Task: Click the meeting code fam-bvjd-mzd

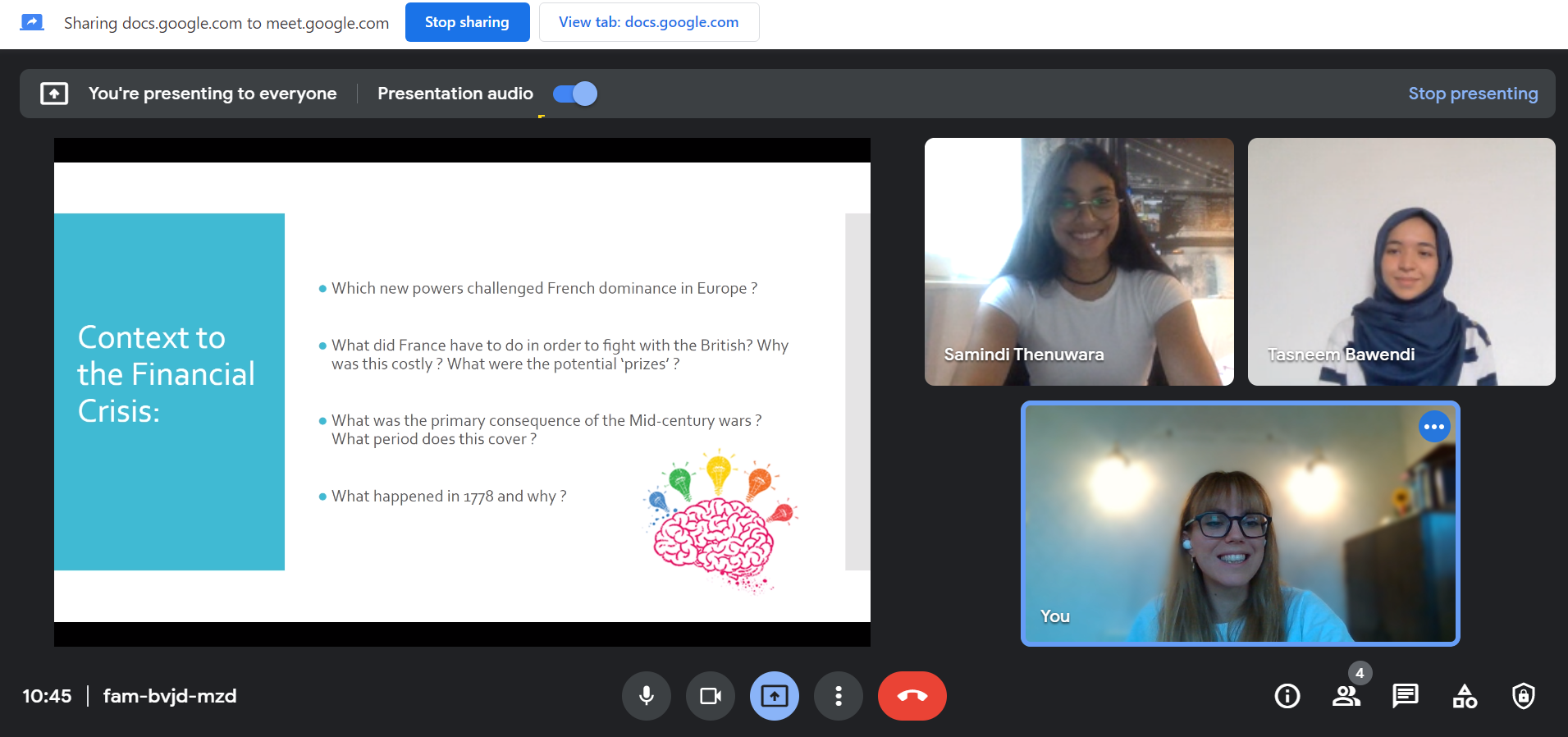Action: point(170,696)
